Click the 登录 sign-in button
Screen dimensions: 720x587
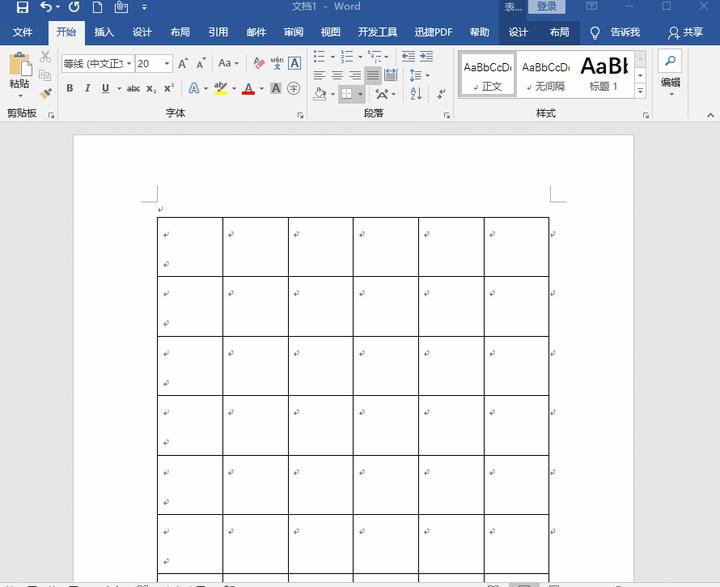546,6
